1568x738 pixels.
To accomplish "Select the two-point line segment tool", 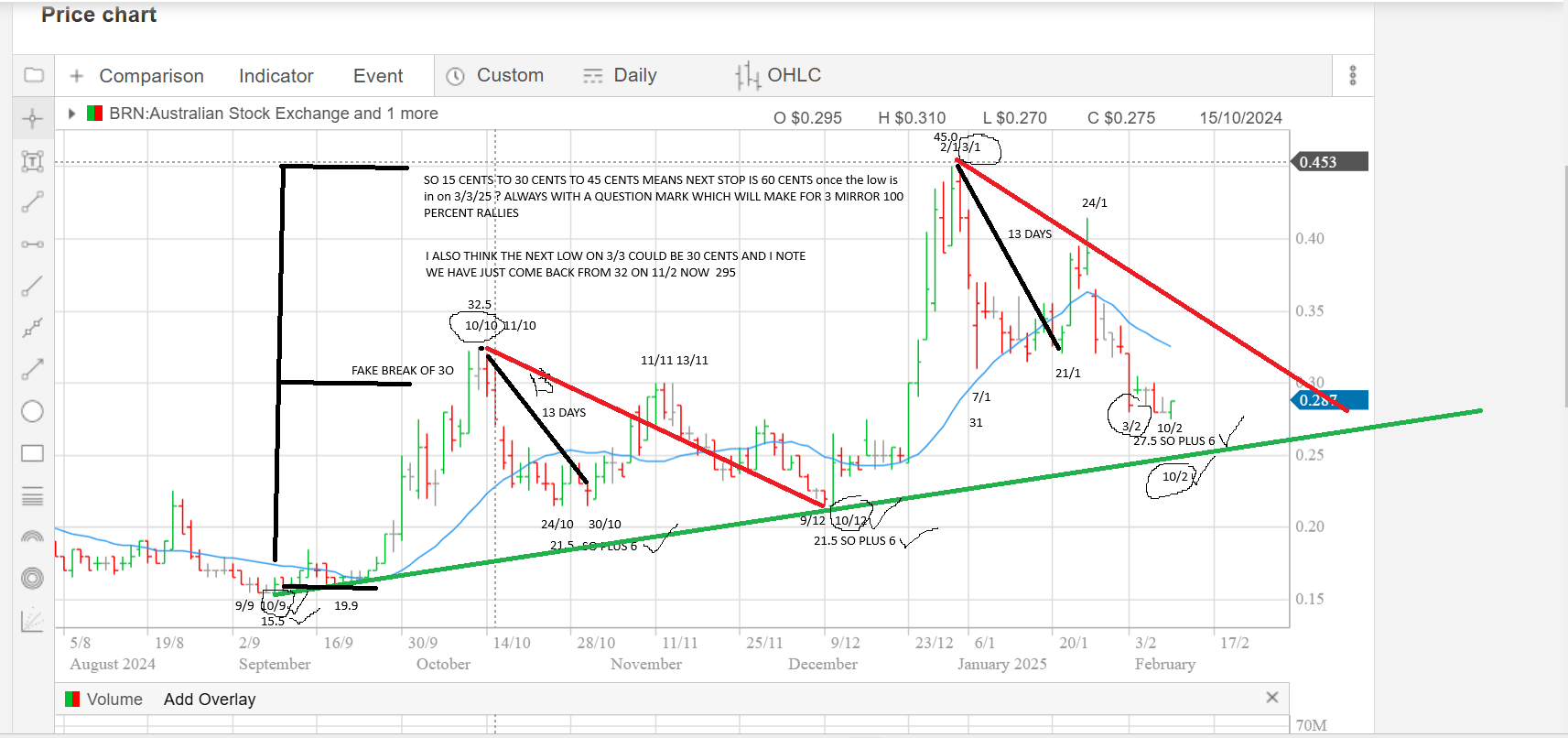I will [x=32, y=202].
